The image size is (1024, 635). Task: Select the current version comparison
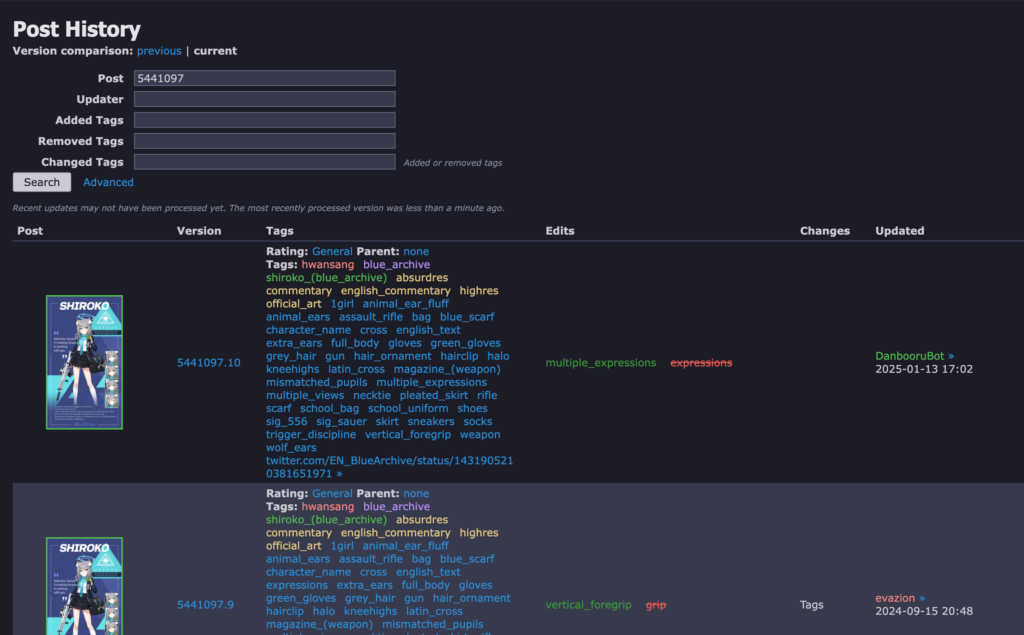(215, 51)
